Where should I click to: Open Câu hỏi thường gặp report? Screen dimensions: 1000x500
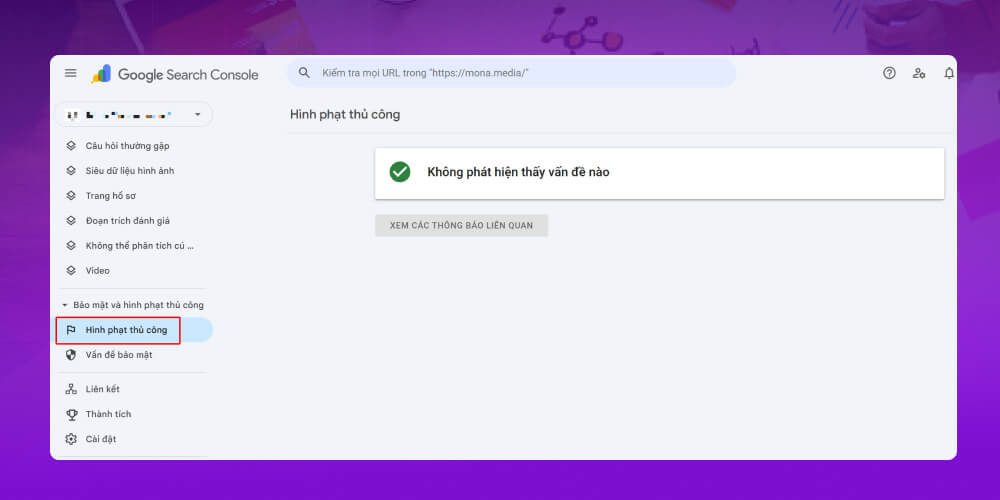click(x=127, y=146)
